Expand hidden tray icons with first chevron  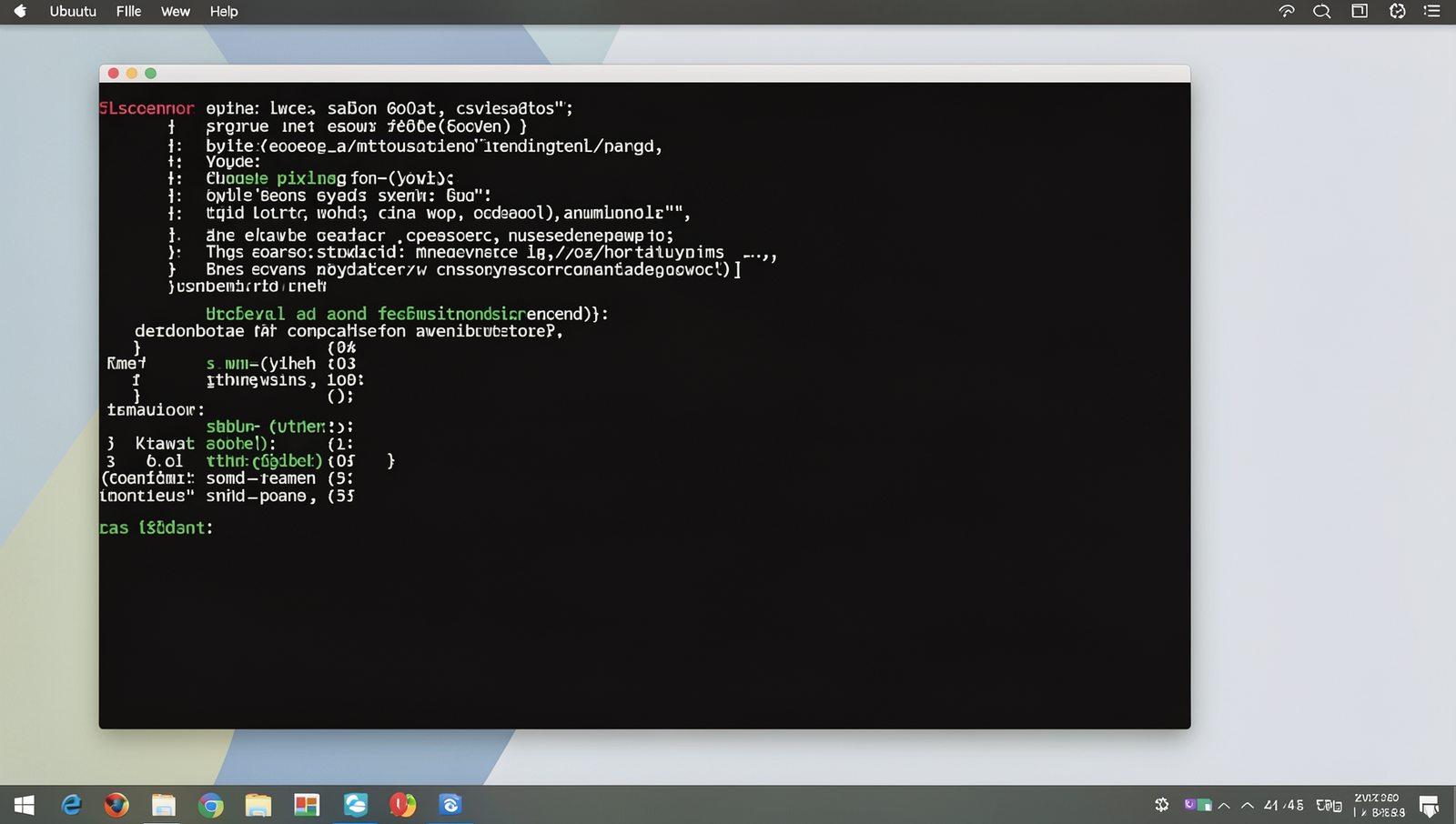point(1224,806)
